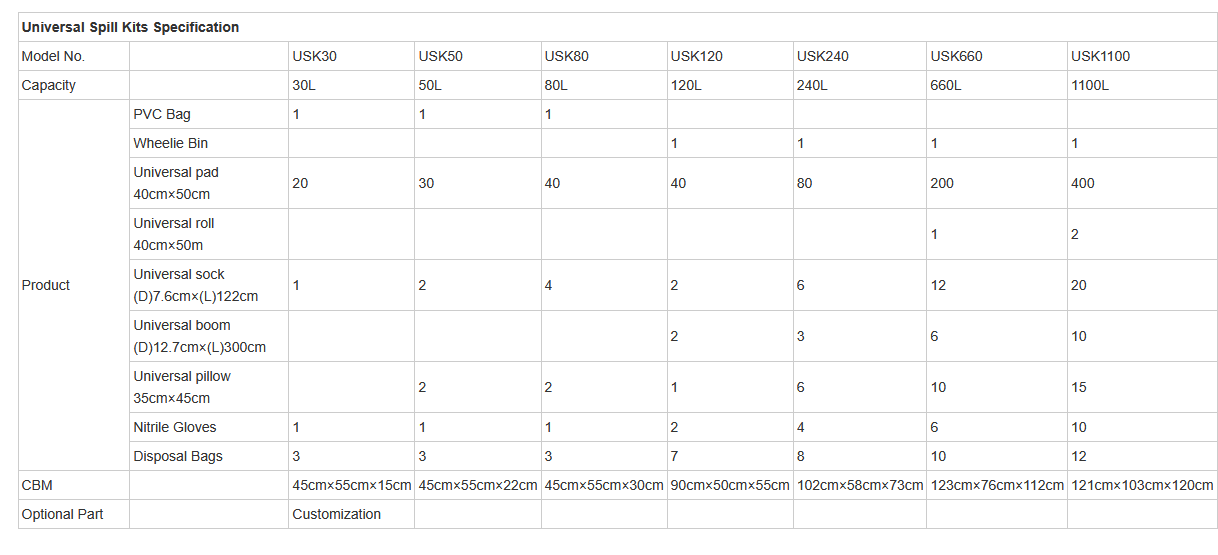
Task: Click the USK1100 model header cell
Action: pos(1100,56)
